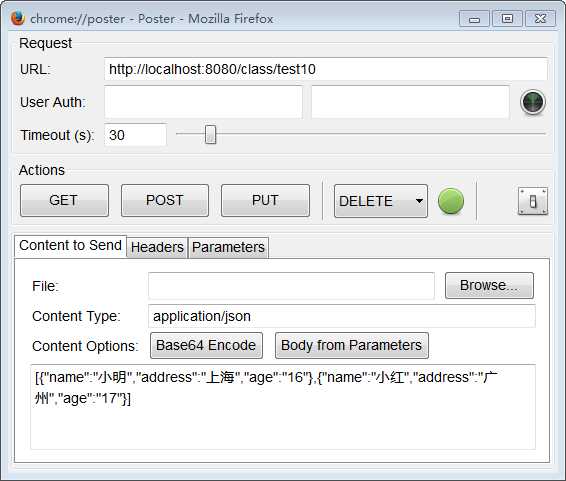Click the green circular submit button beside DELETE
Screen dimensions: 566x481
point(451,201)
